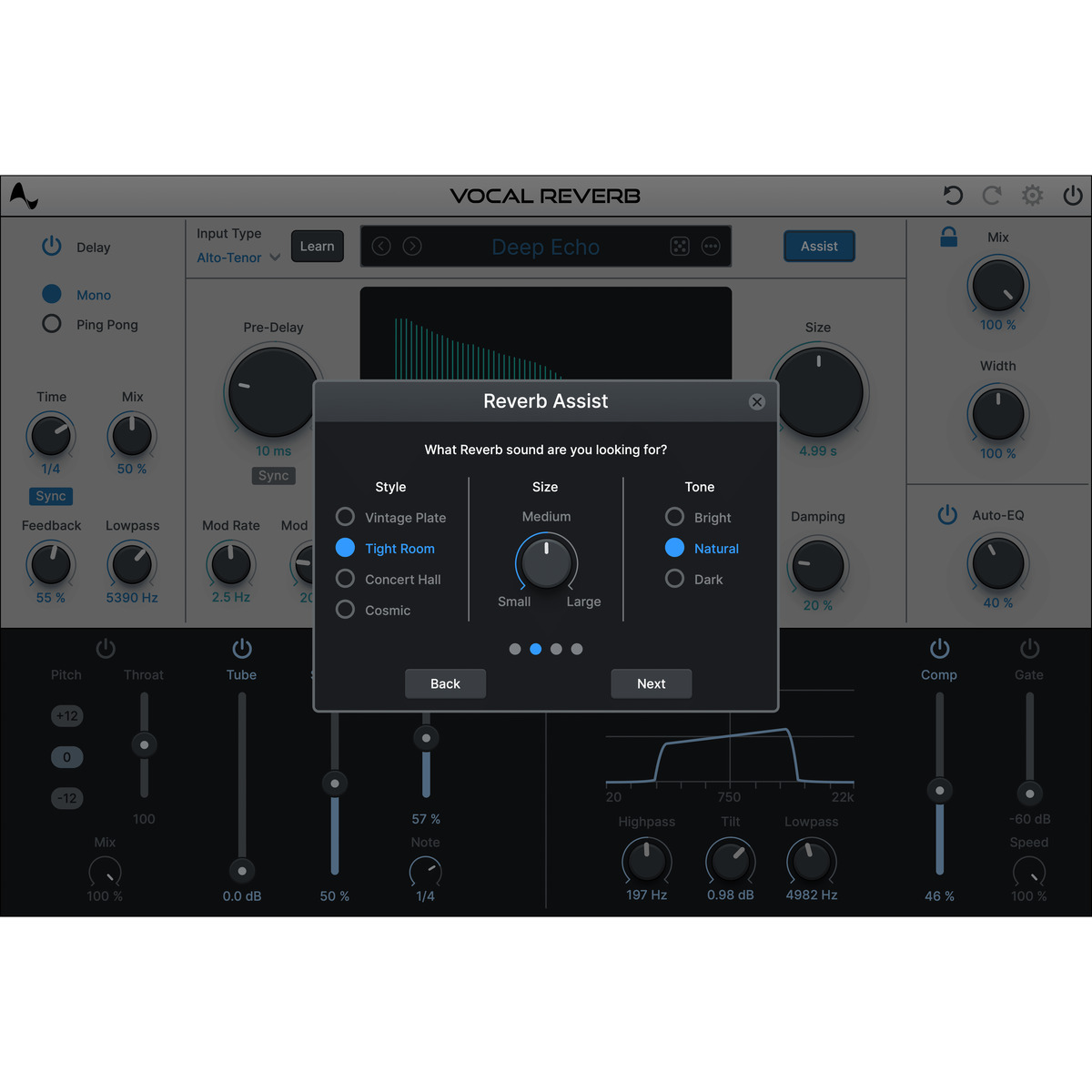The height and width of the screenshot is (1092, 1092).
Task: Click the Note 1/4 knob
Action: (425, 873)
